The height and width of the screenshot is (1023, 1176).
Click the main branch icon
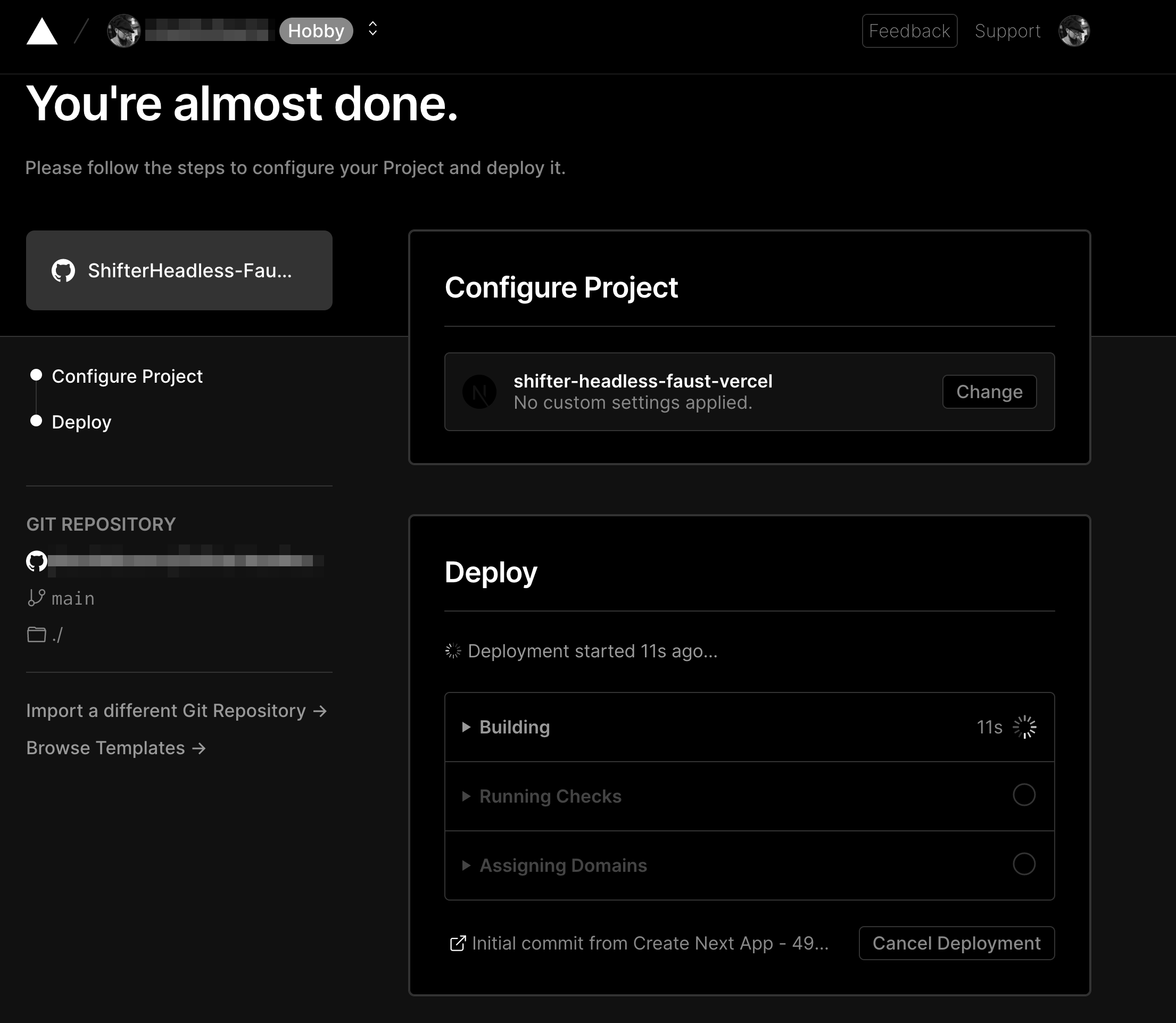(36, 598)
